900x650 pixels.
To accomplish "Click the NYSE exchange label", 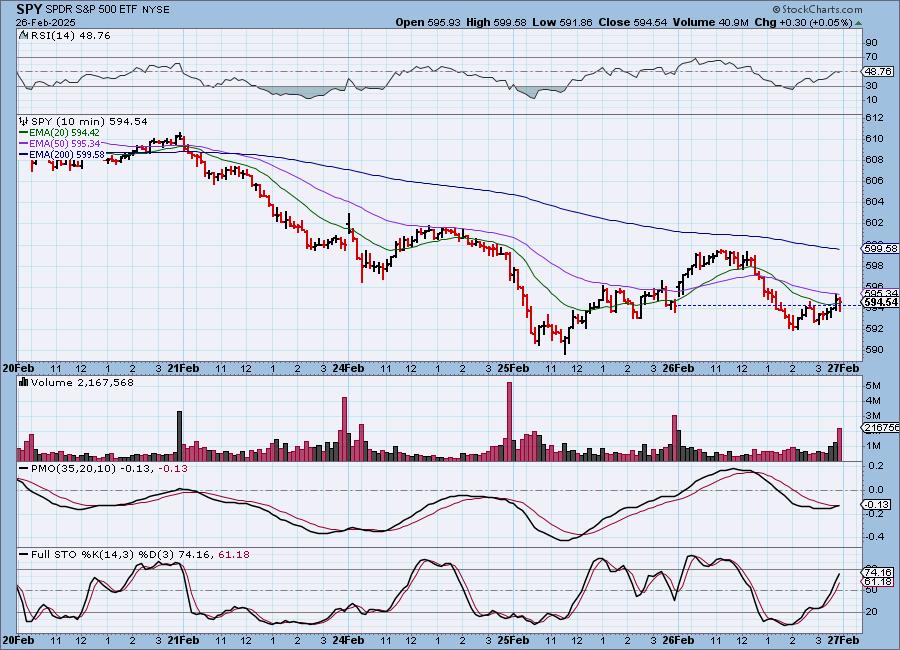I will [155, 9].
